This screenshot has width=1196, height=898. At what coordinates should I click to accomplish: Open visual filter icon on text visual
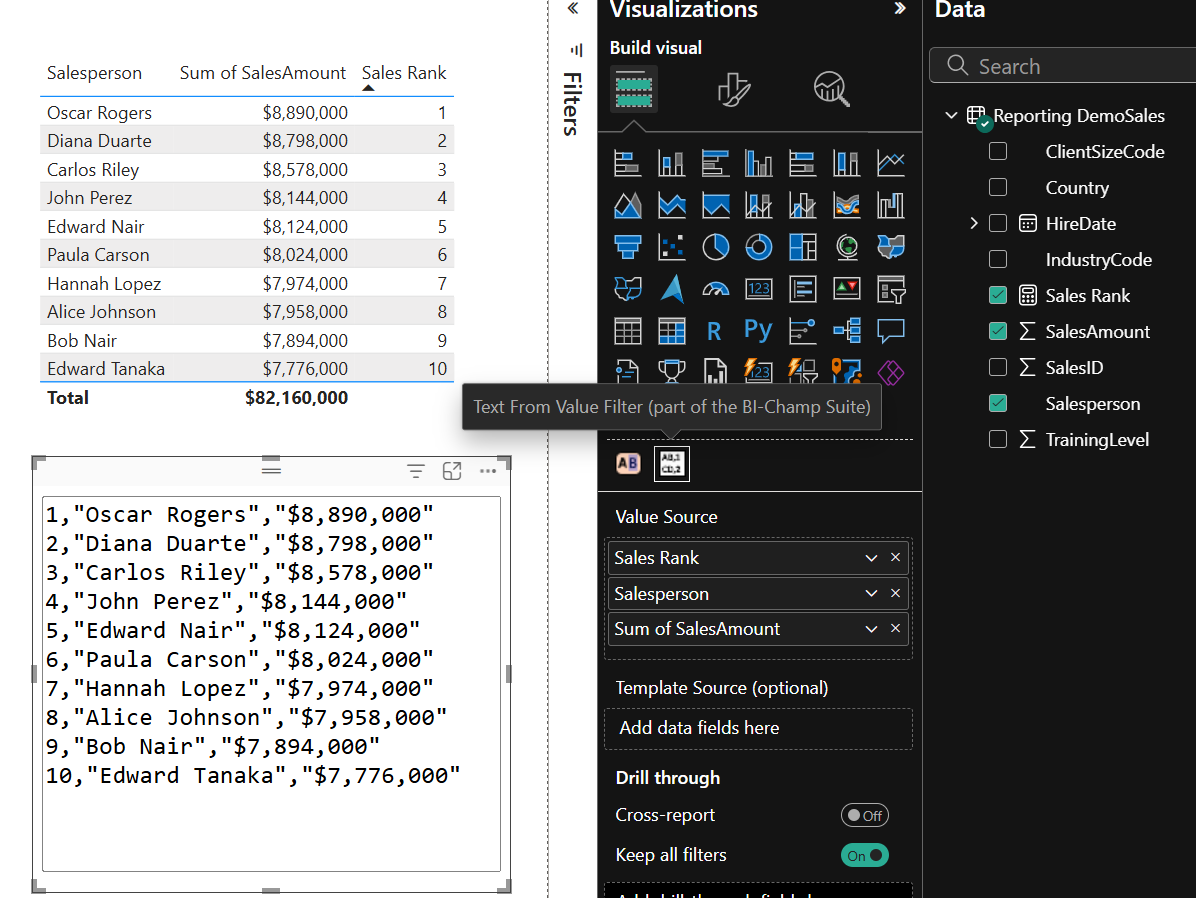click(416, 472)
